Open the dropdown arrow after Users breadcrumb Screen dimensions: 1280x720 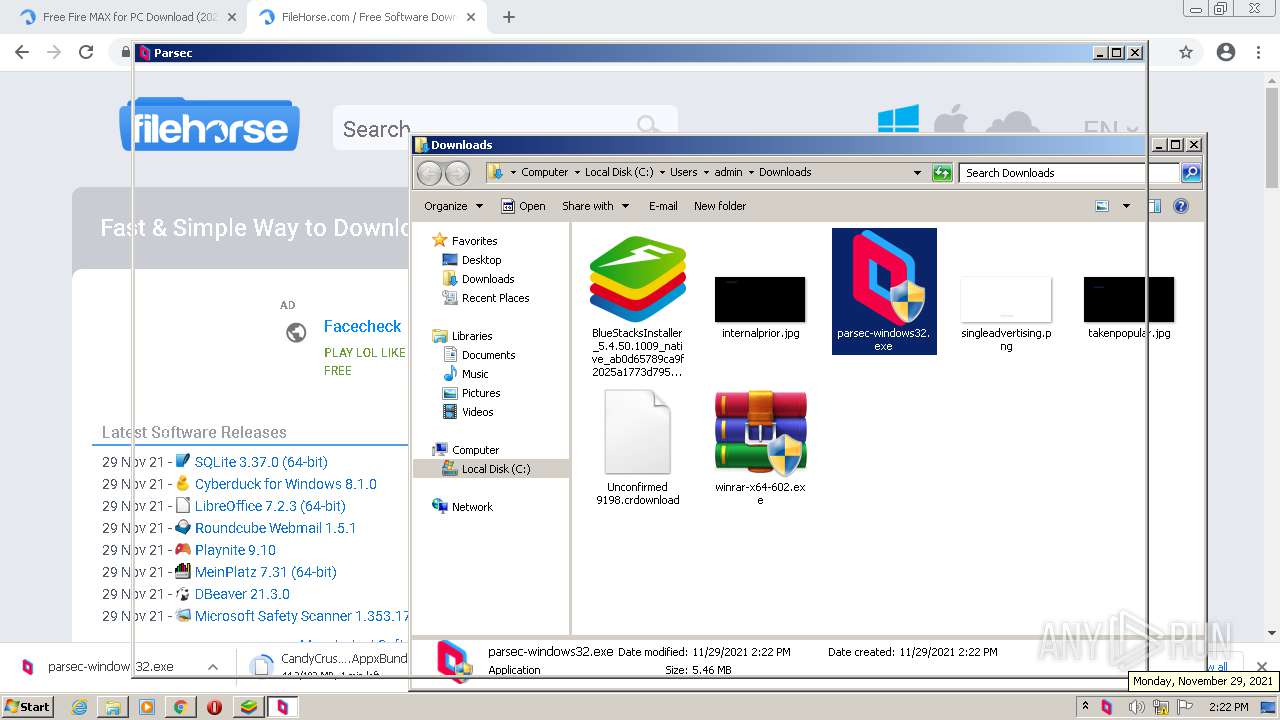[706, 172]
